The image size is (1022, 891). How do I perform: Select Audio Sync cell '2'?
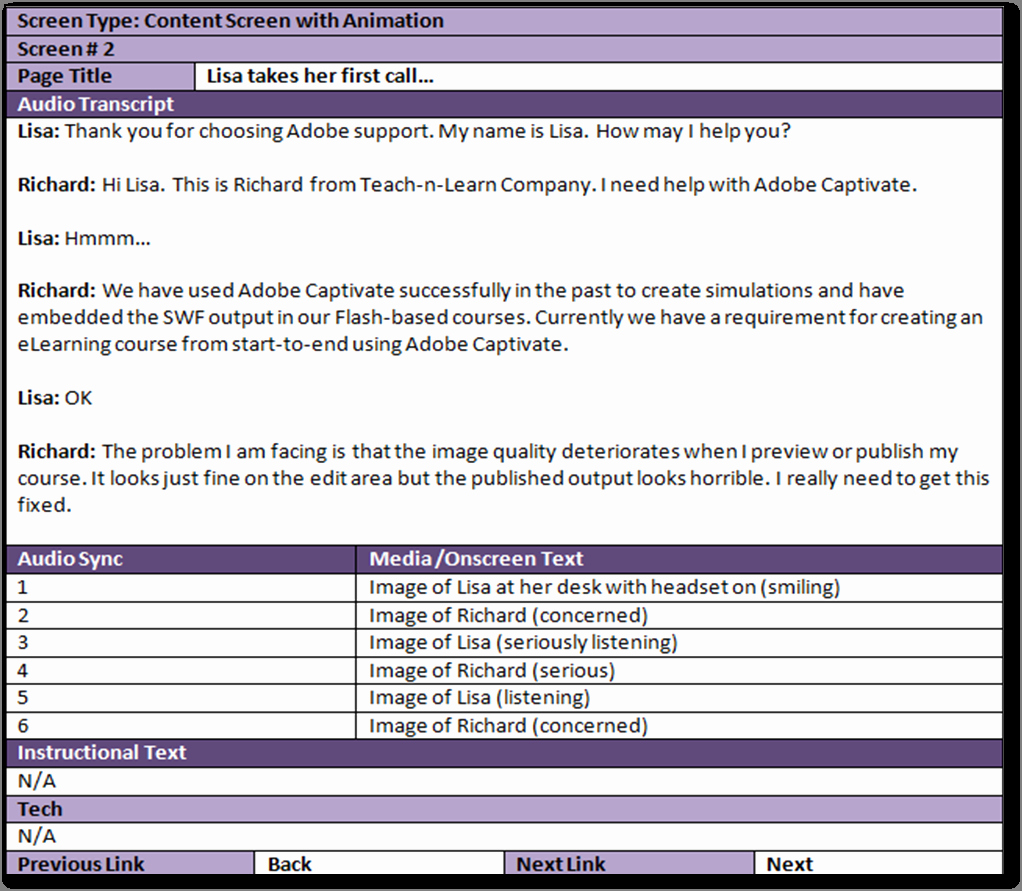click(x=181, y=615)
